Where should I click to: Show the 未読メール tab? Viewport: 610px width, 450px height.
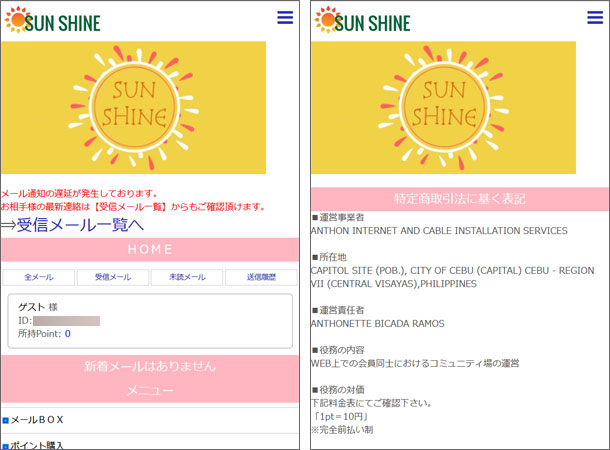[187, 277]
